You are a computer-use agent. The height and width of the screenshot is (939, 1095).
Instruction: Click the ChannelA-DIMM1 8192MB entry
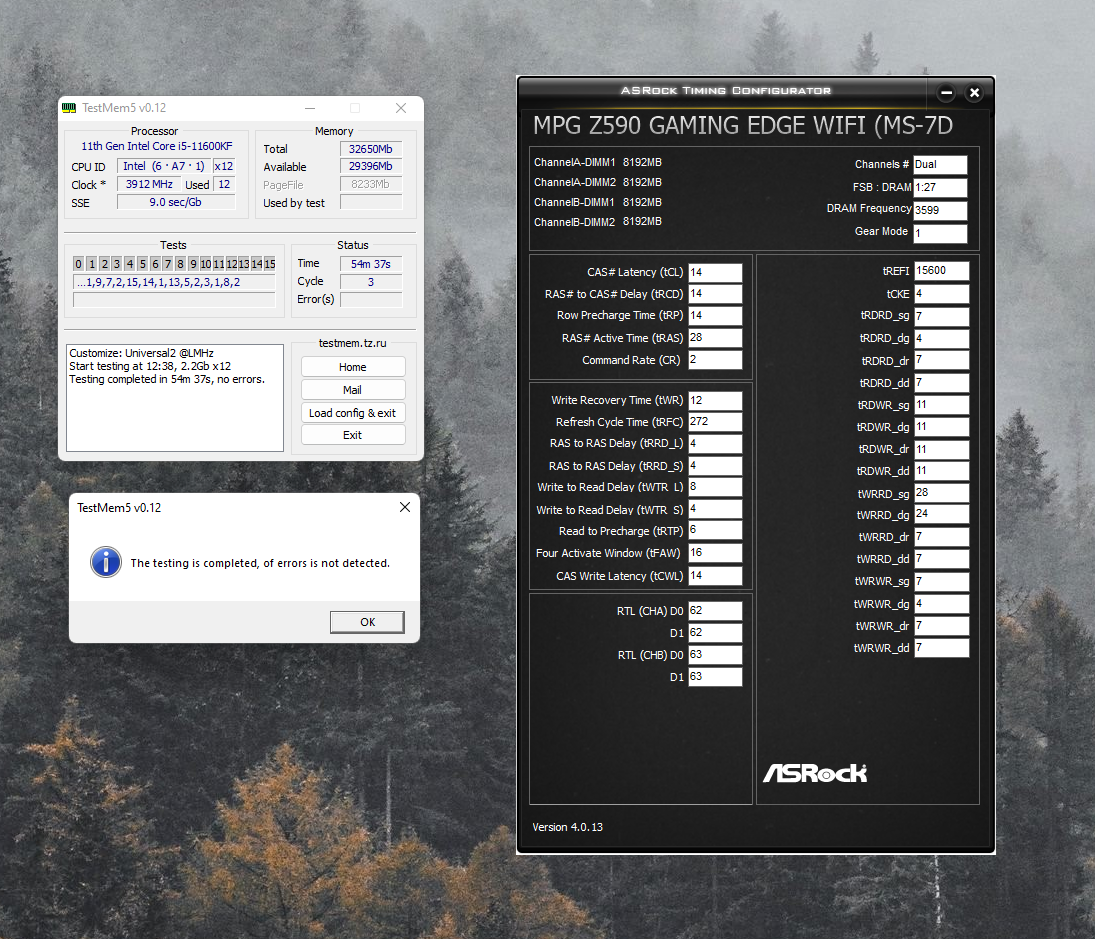[x=598, y=163]
